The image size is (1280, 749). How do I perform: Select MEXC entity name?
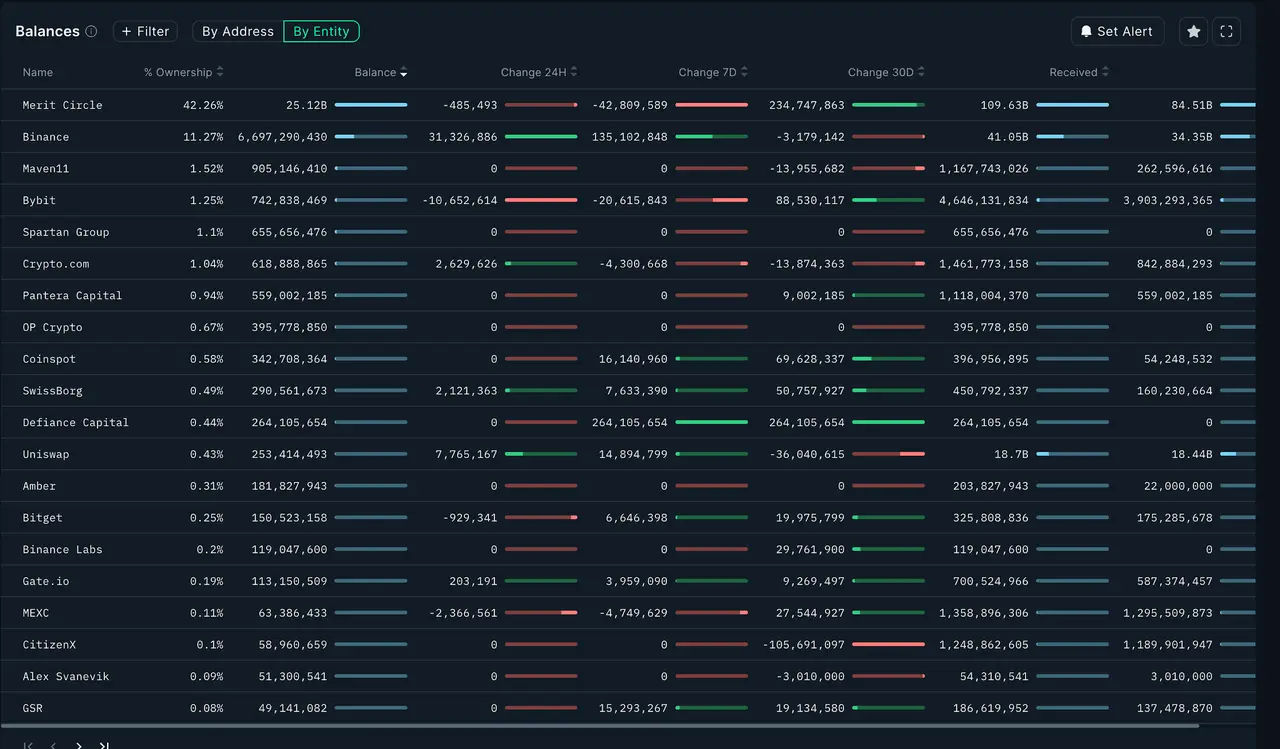click(36, 613)
